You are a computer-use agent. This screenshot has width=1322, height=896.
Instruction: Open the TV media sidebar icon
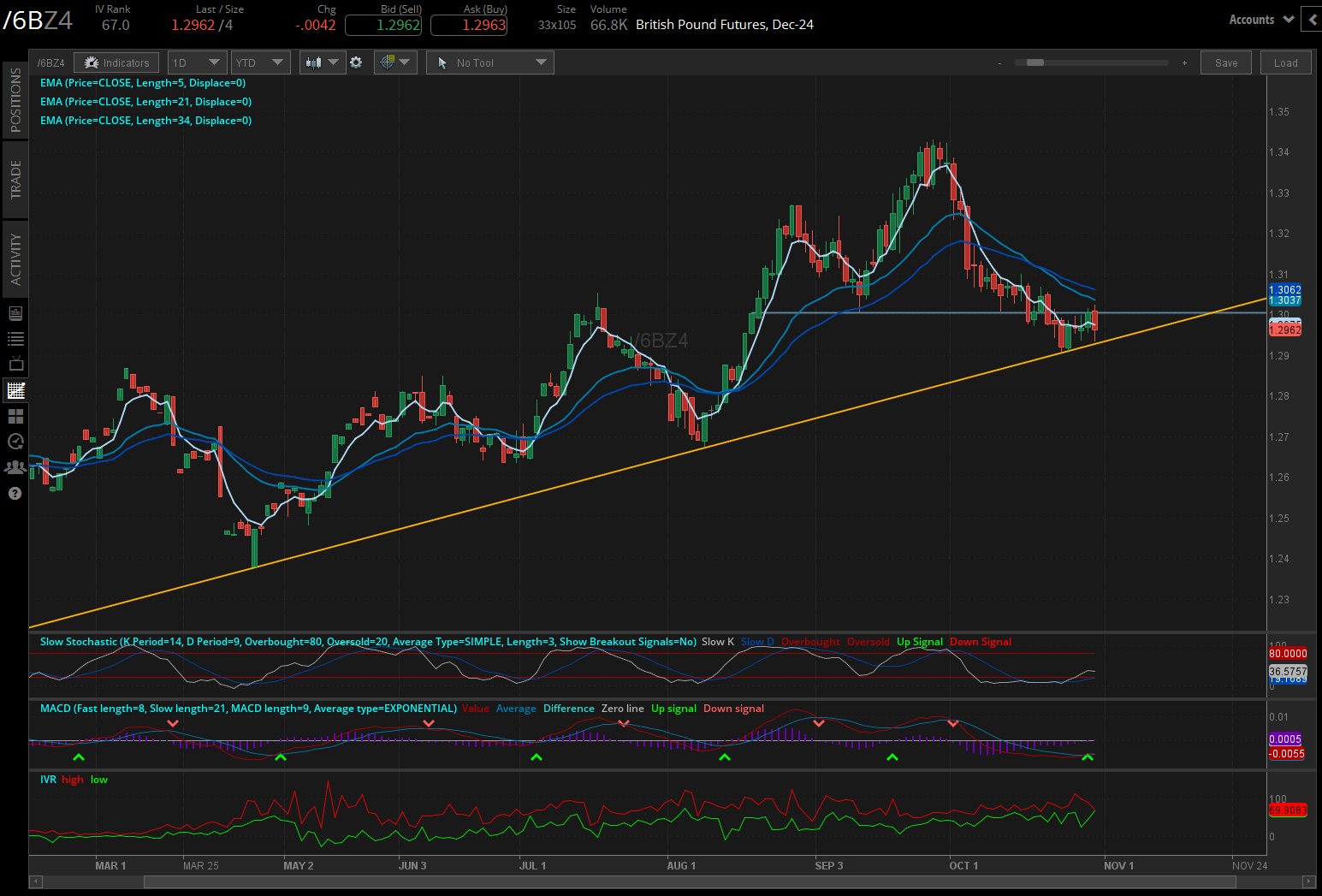pos(15,365)
